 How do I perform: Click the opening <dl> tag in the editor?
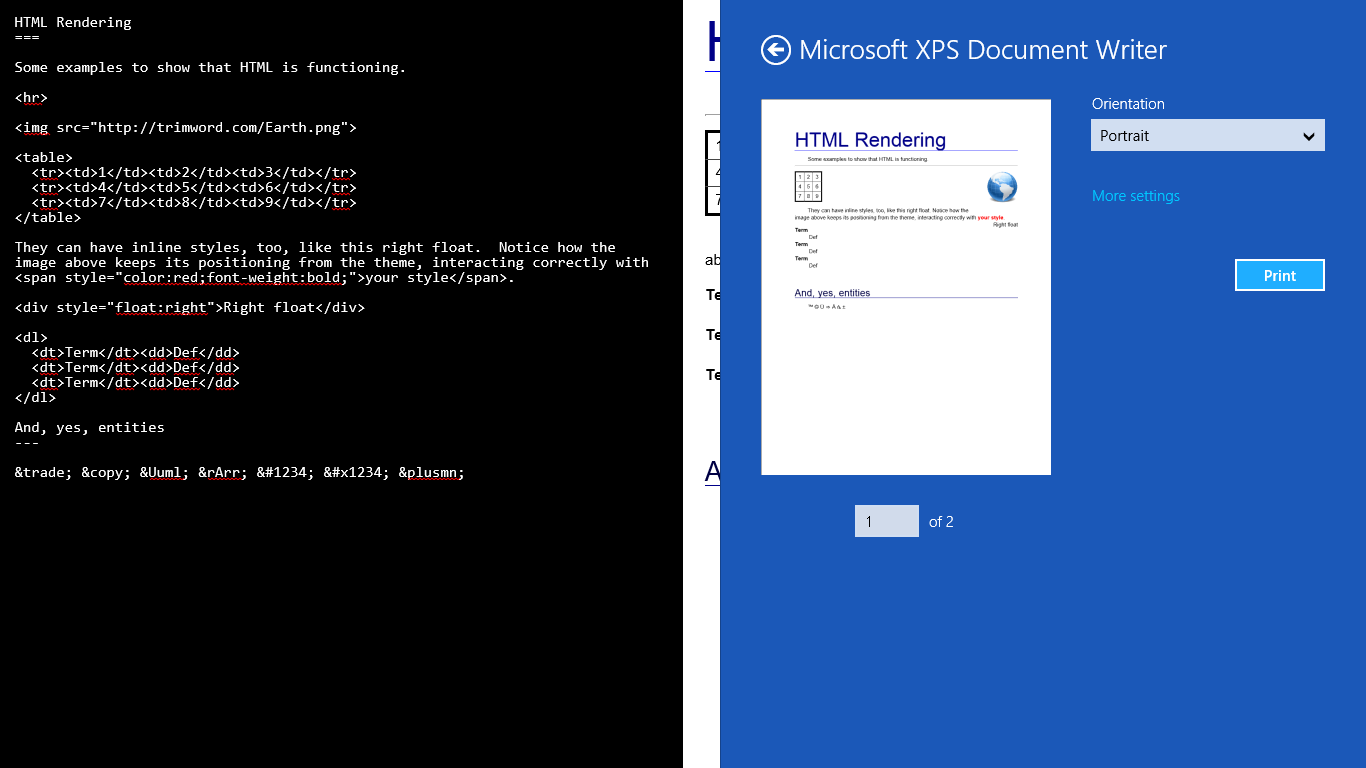click(x=31, y=337)
